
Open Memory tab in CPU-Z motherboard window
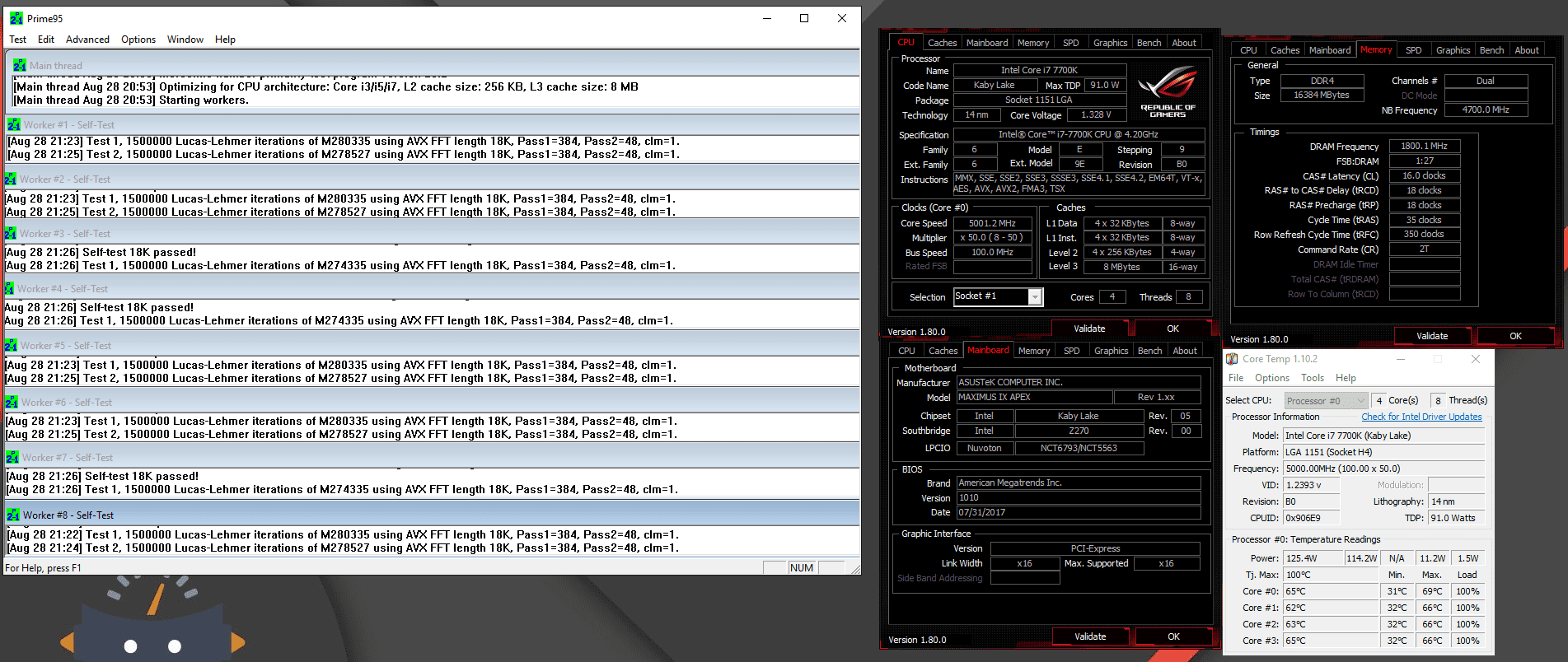[x=1034, y=351]
